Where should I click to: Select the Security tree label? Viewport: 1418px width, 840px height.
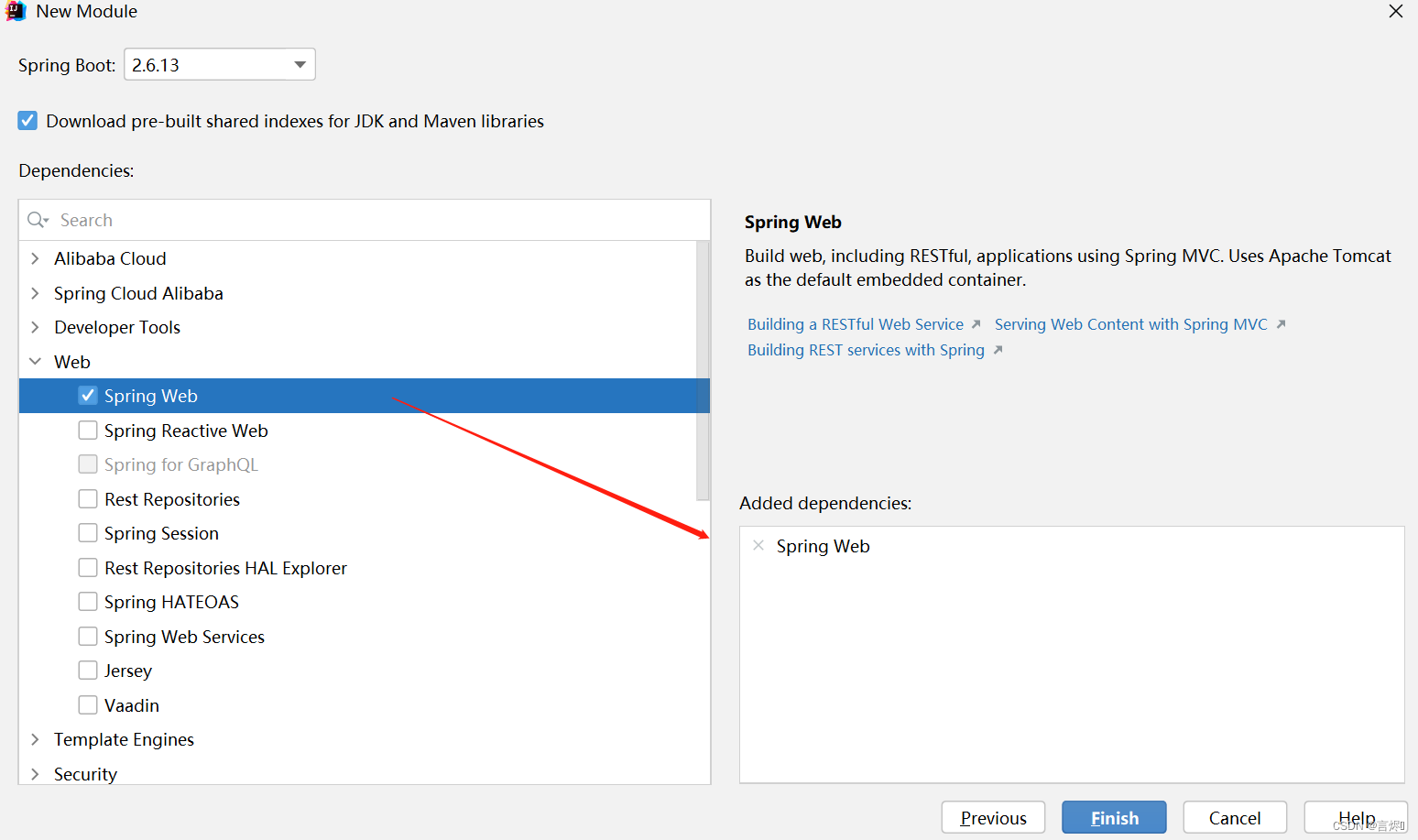85,774
